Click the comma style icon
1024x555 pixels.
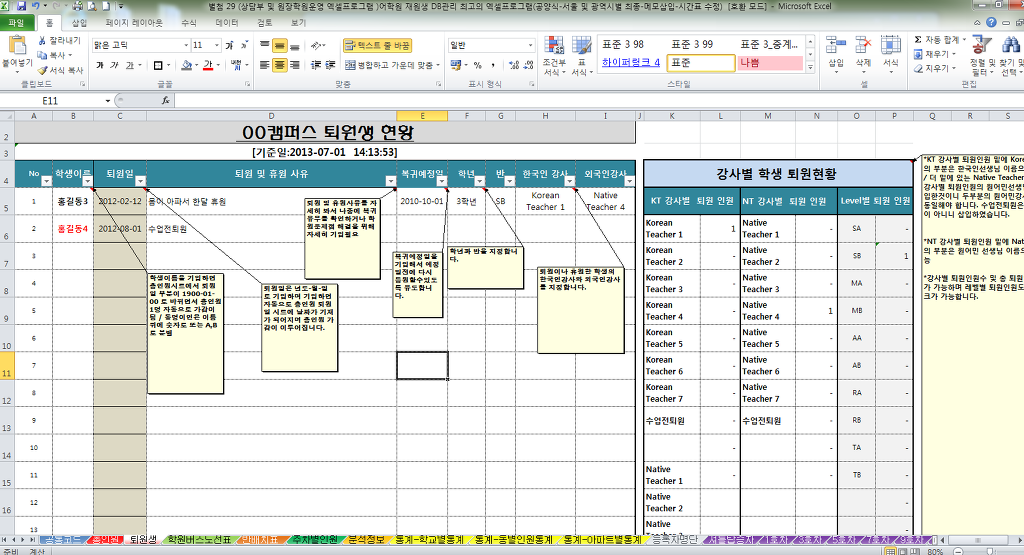[x=493, y=65]
